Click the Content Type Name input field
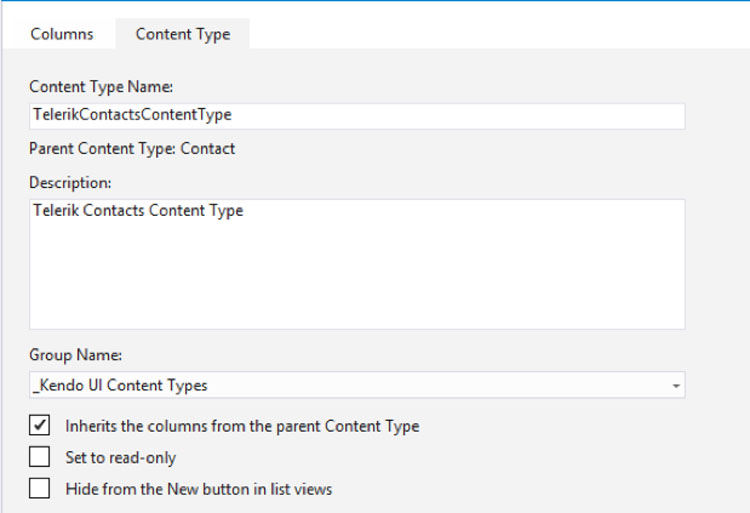This screenshot has height=513, width=750. 357,116
